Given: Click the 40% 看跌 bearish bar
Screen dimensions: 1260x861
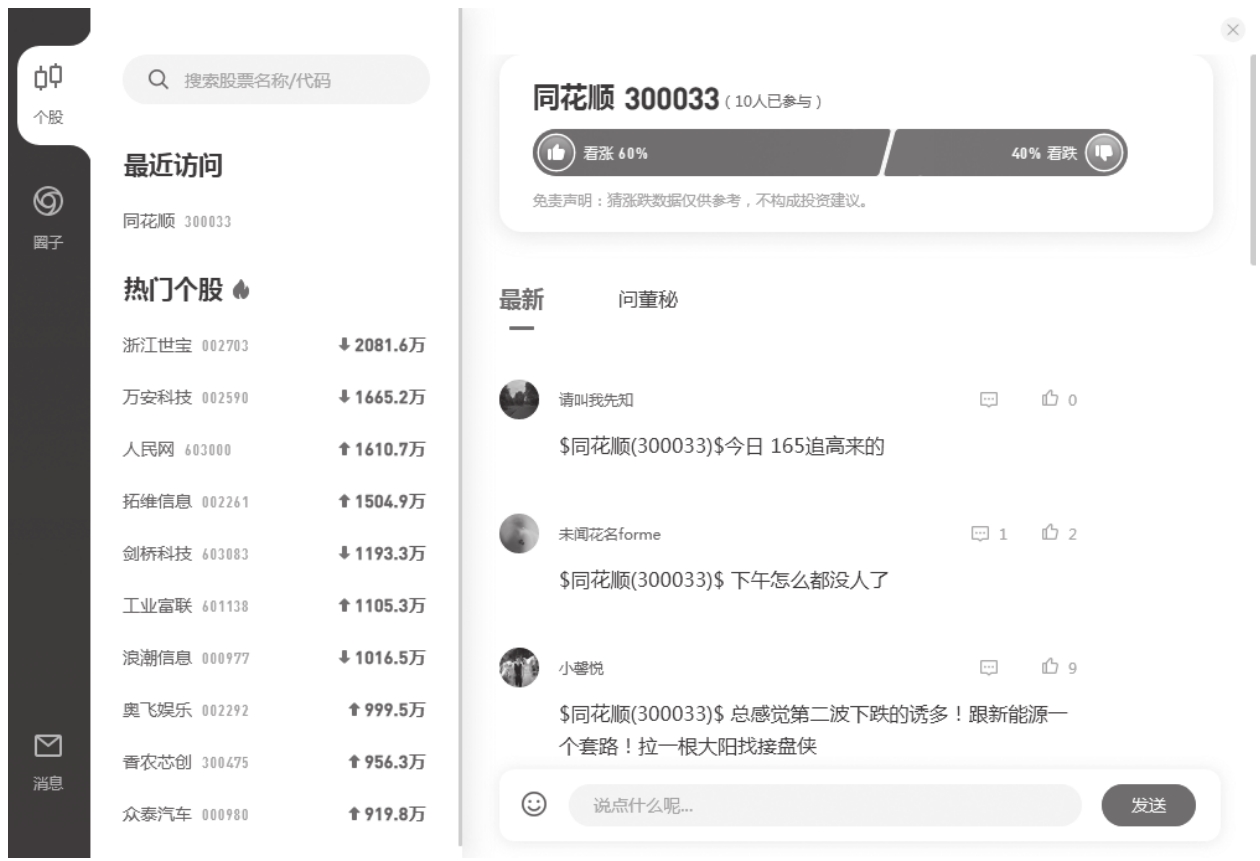Looking at the screenshot, I should tap(1006, 153).
